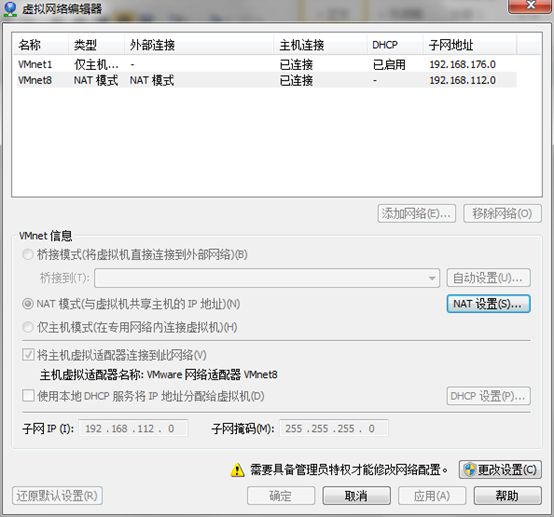Click 仅主机... type cell of VMnet1
This screenshot has width=554, height=517.
(96, 65)
